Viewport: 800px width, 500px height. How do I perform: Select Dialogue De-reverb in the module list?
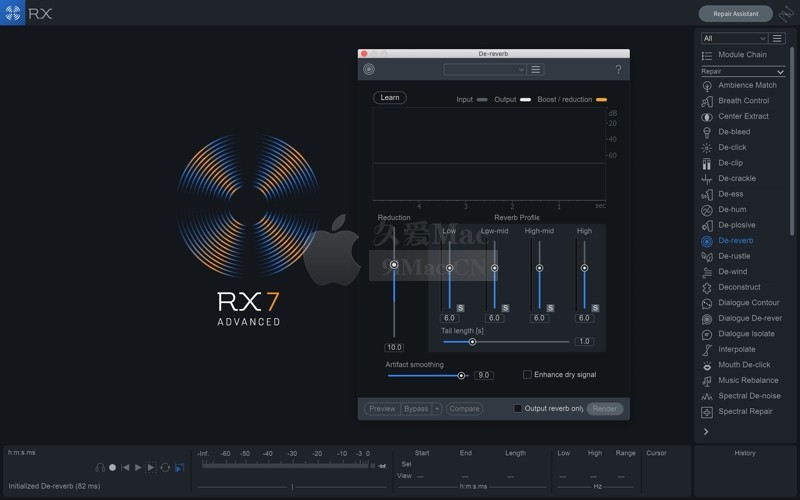(x=750, y=318)
